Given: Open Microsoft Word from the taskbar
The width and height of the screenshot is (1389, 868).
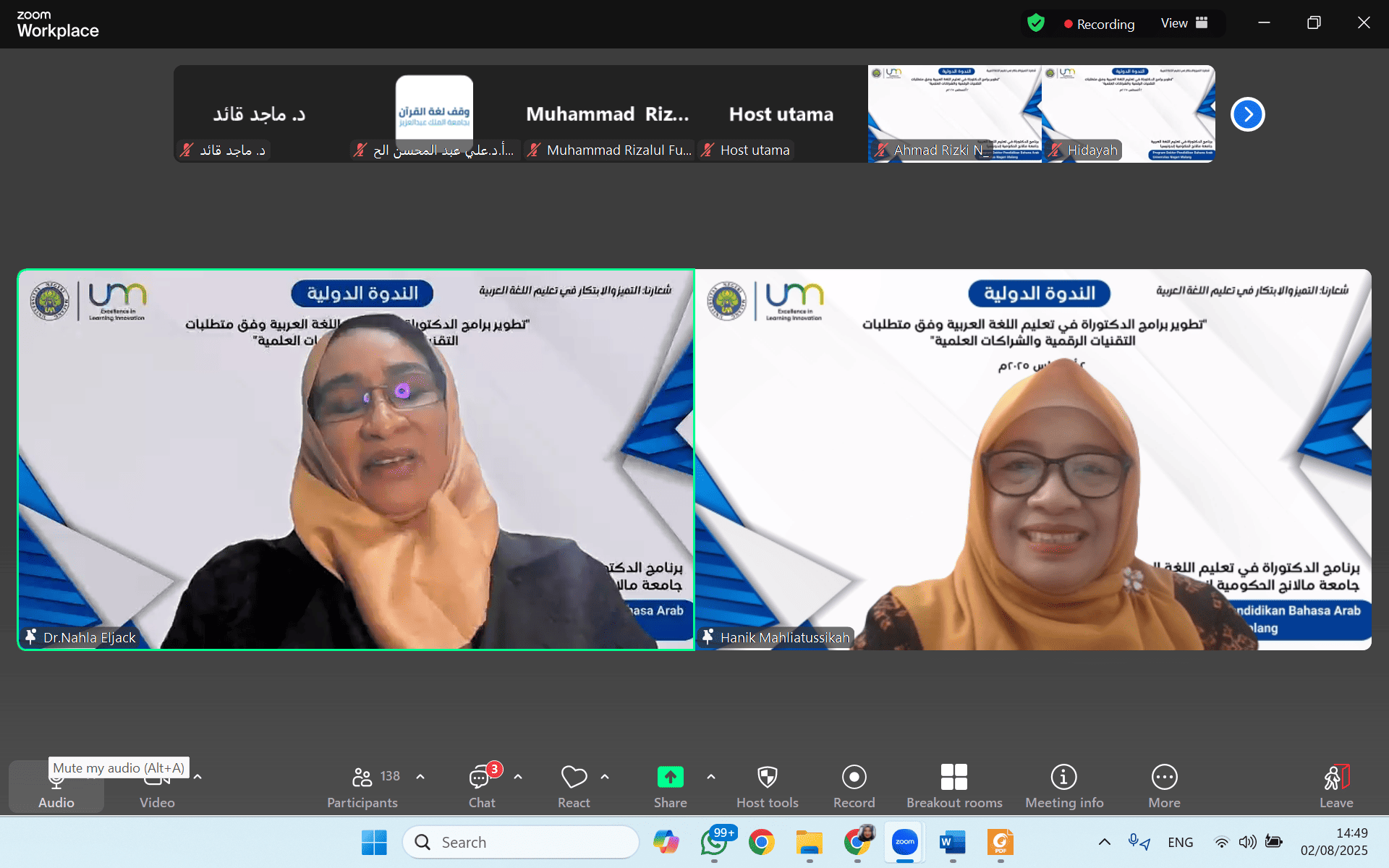Looking at the screenshot, I should 952,842.
